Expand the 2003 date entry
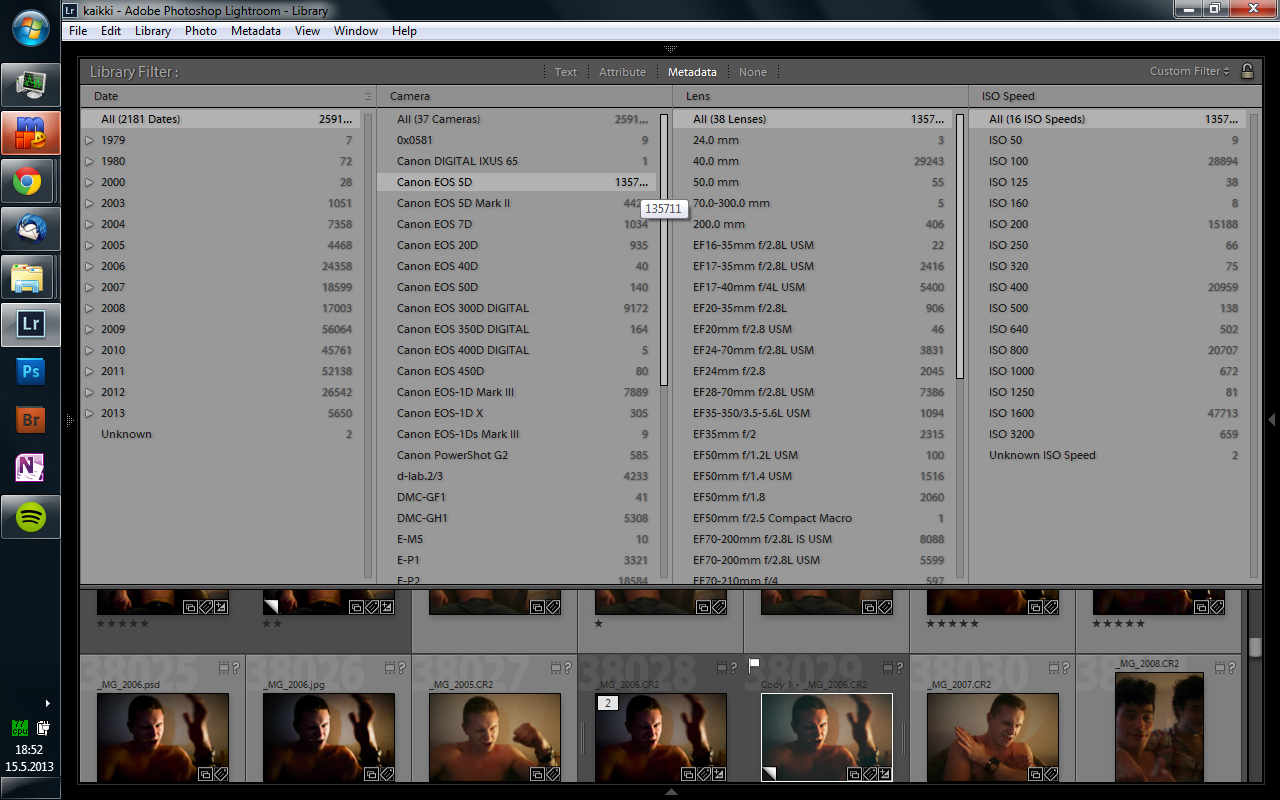 pos(89,203)
